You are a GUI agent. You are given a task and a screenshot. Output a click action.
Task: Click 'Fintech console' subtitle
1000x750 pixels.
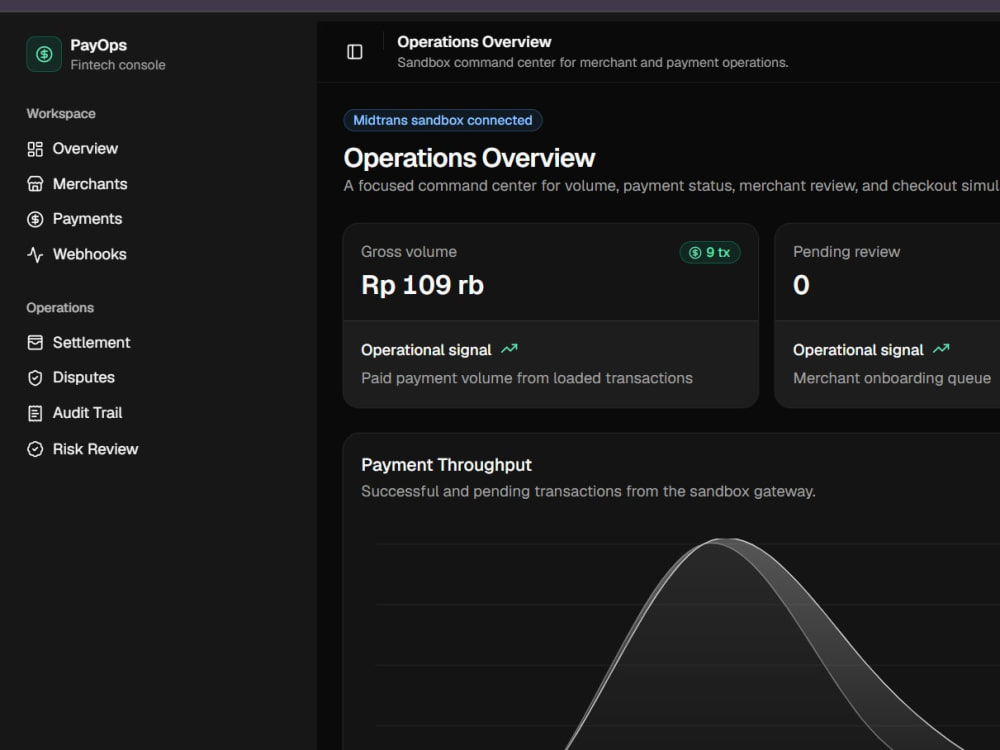click(x=117, y=65)
